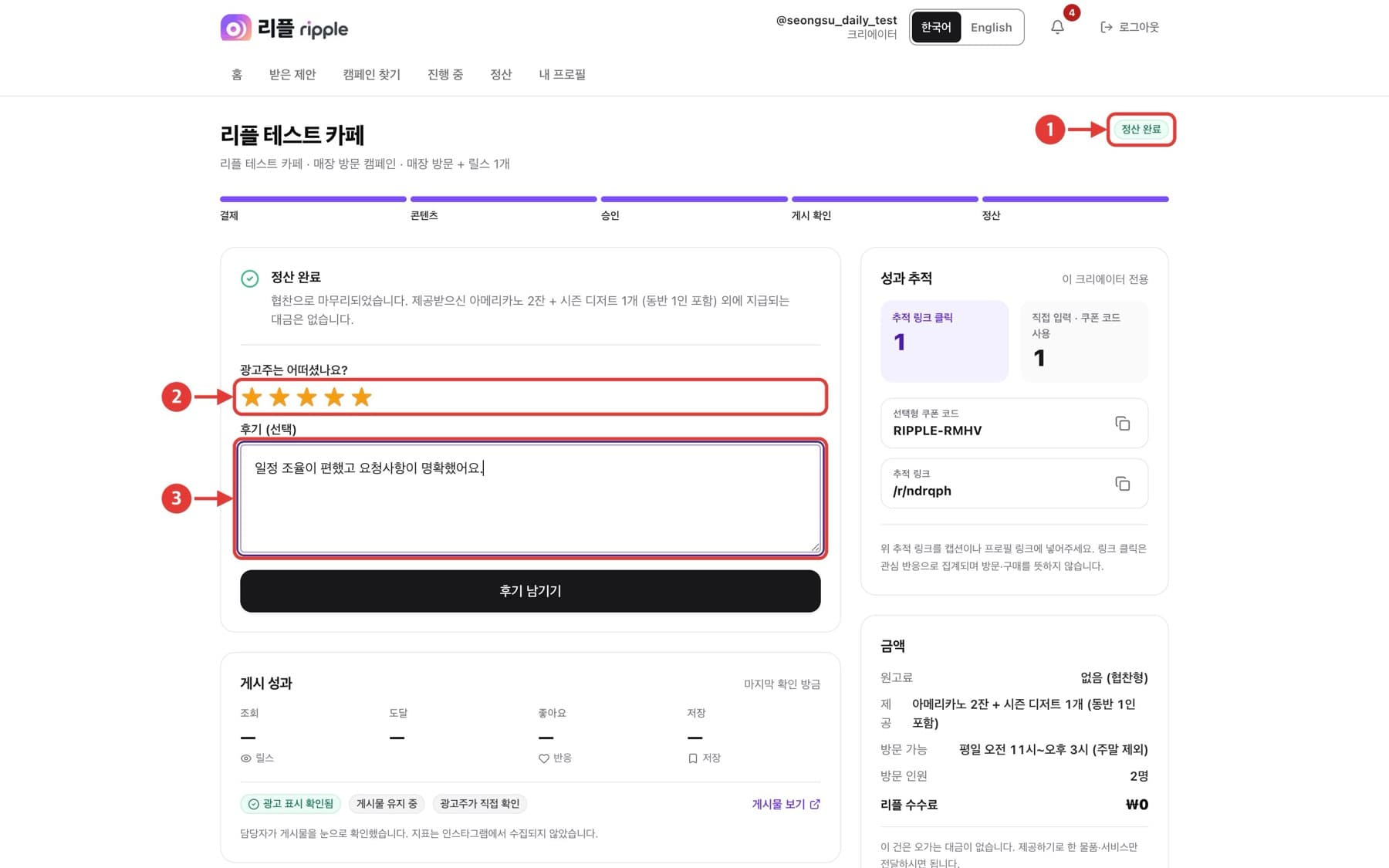Click the 금액 heading

(x=893, y=647)
